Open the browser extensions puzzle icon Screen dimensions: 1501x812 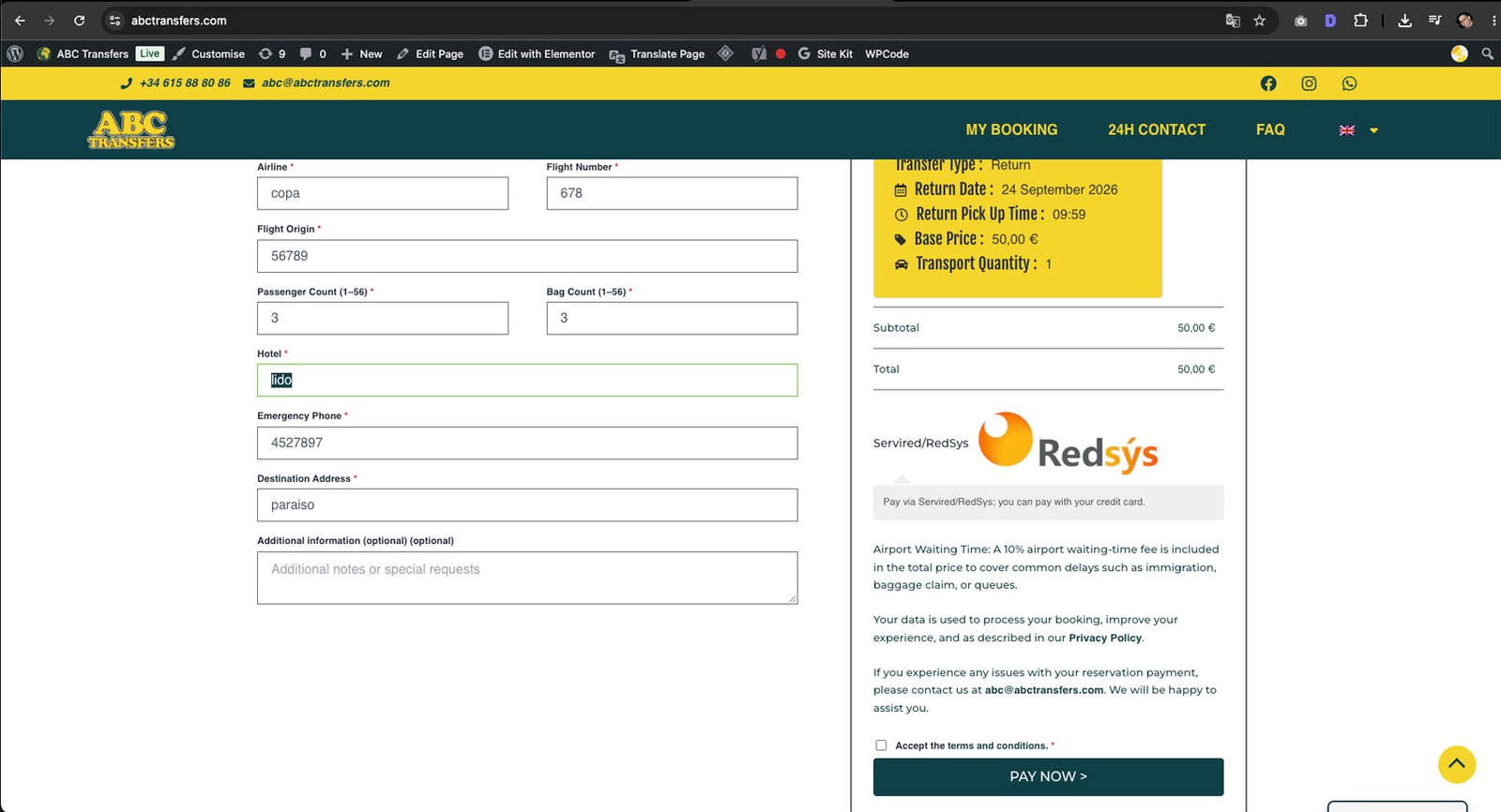tap(1360, 21)
